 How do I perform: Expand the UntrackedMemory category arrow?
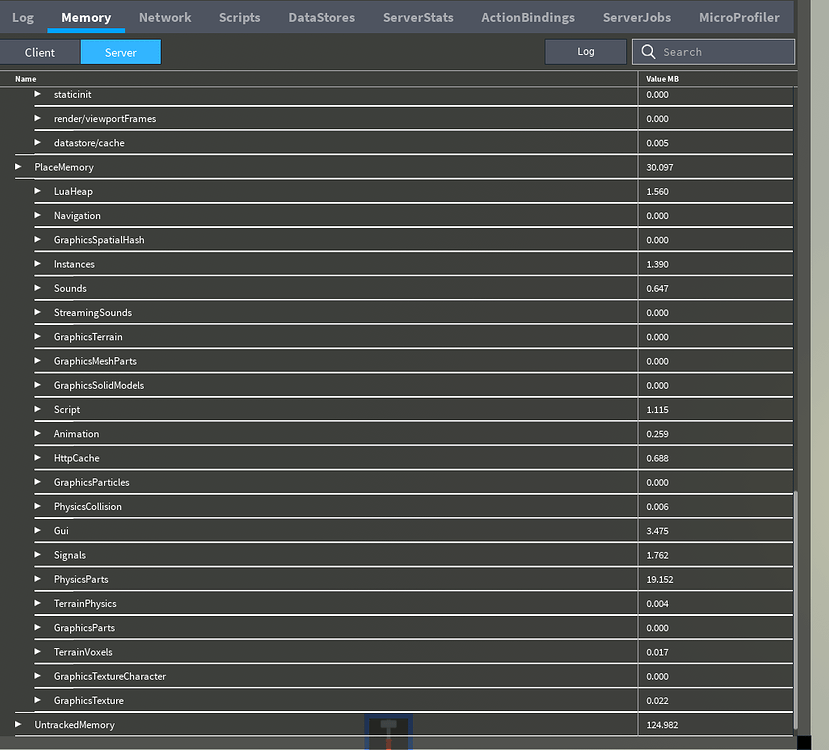click(18, 725)
